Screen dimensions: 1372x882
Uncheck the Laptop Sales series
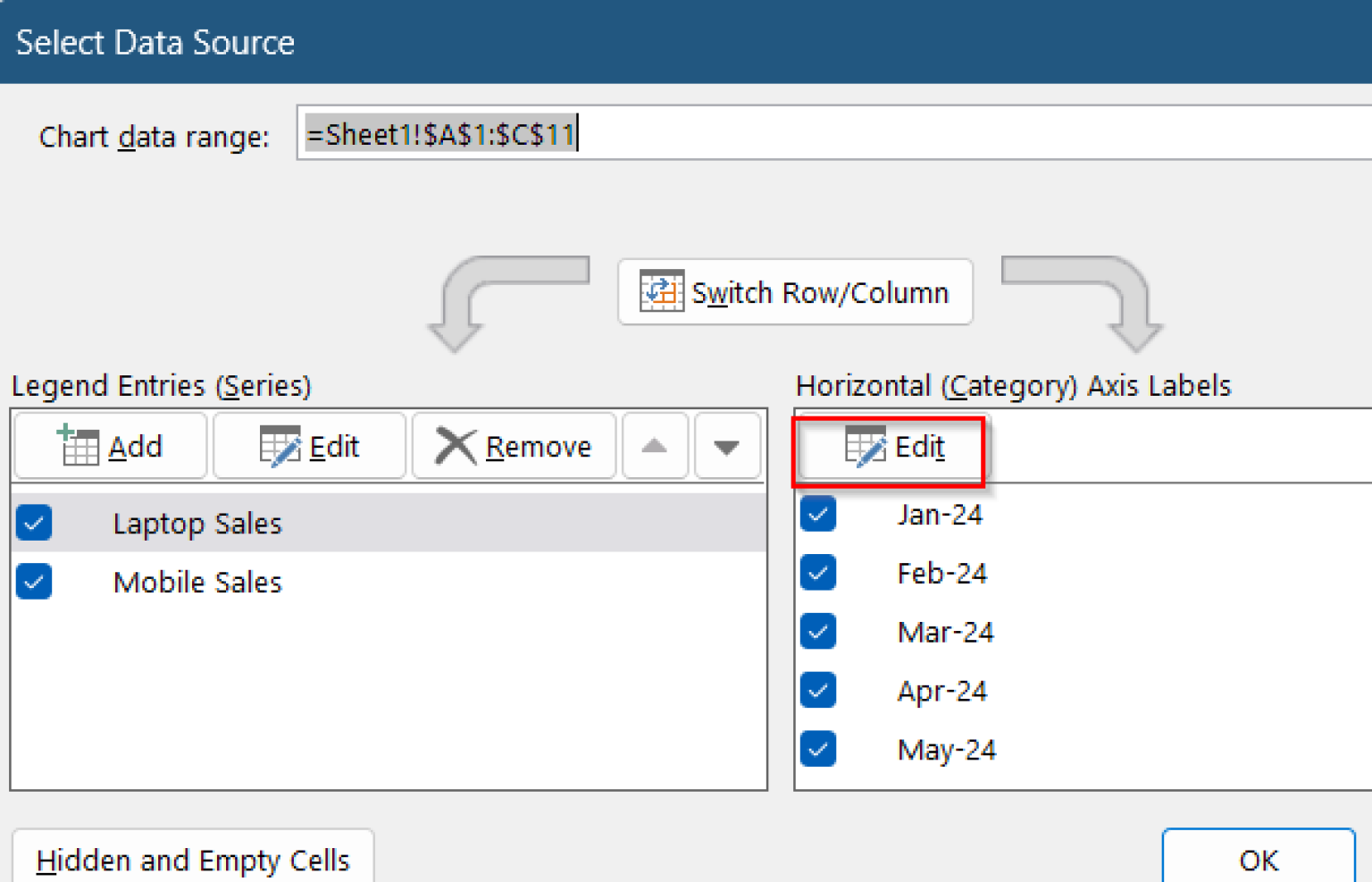pyautogui.click(x=33, y=523)
